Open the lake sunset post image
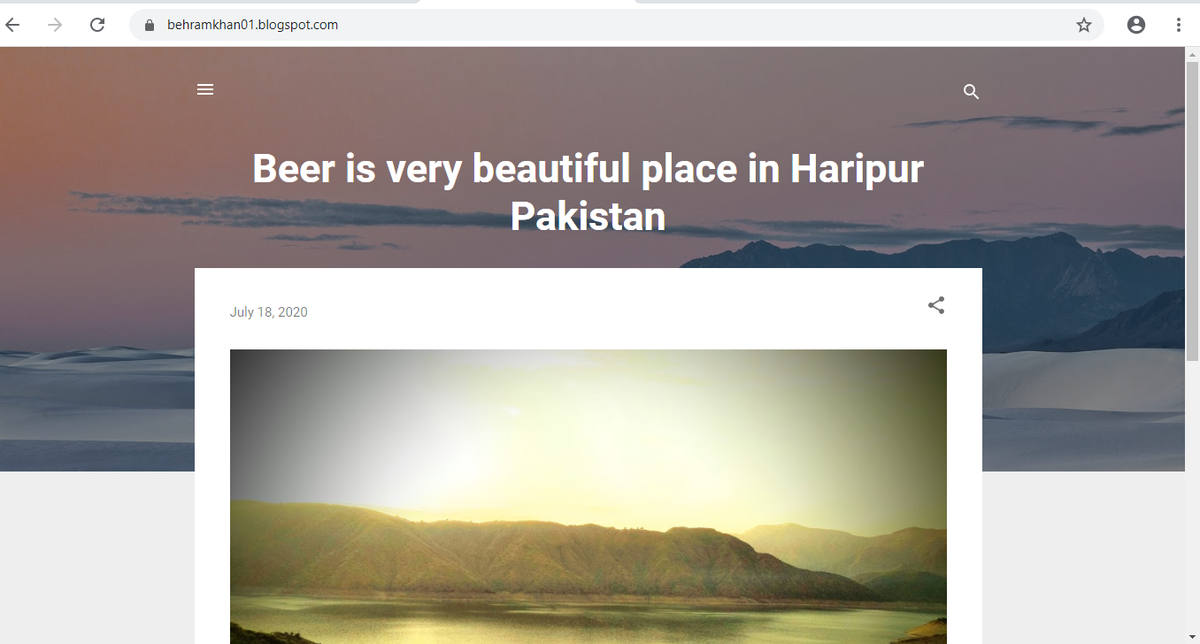 click(588, 496)
